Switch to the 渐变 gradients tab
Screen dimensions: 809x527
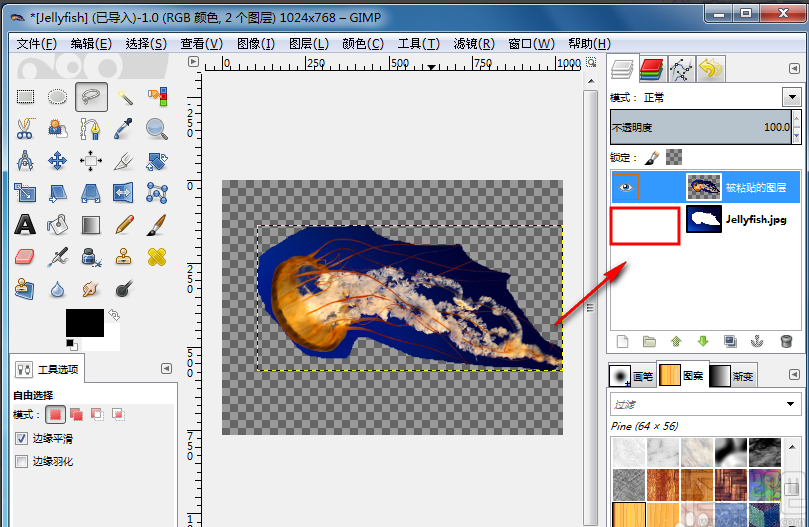coord(732,376)
